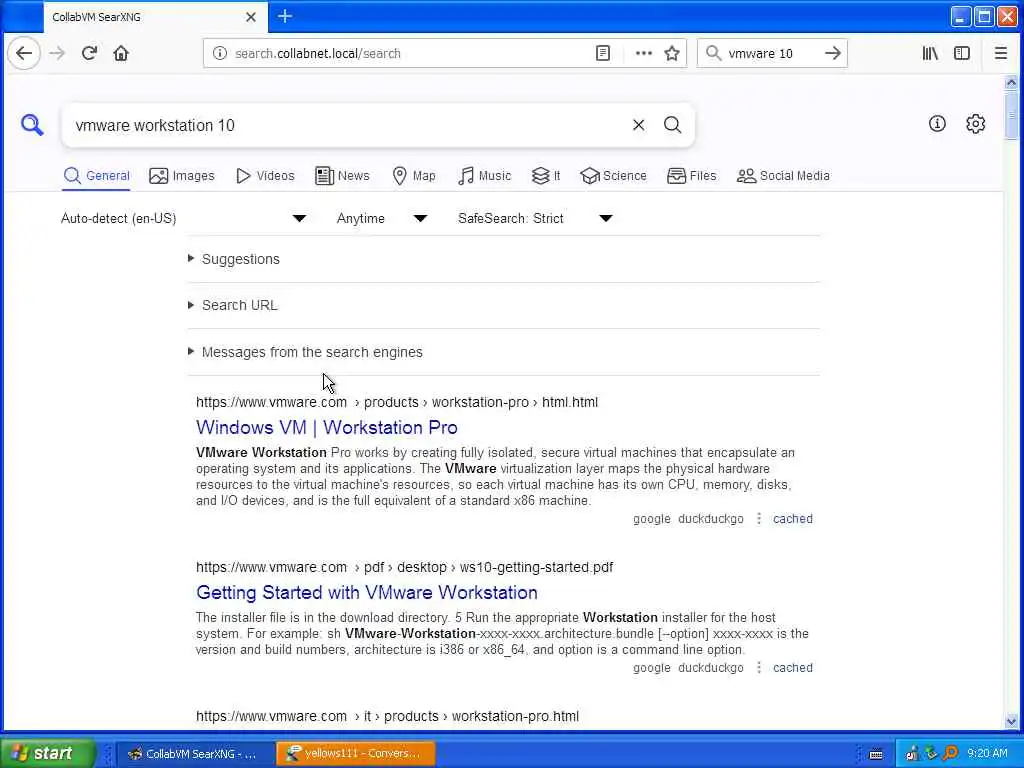Switch to CollabVM SearXNG taskbar button

click(196, 754)
